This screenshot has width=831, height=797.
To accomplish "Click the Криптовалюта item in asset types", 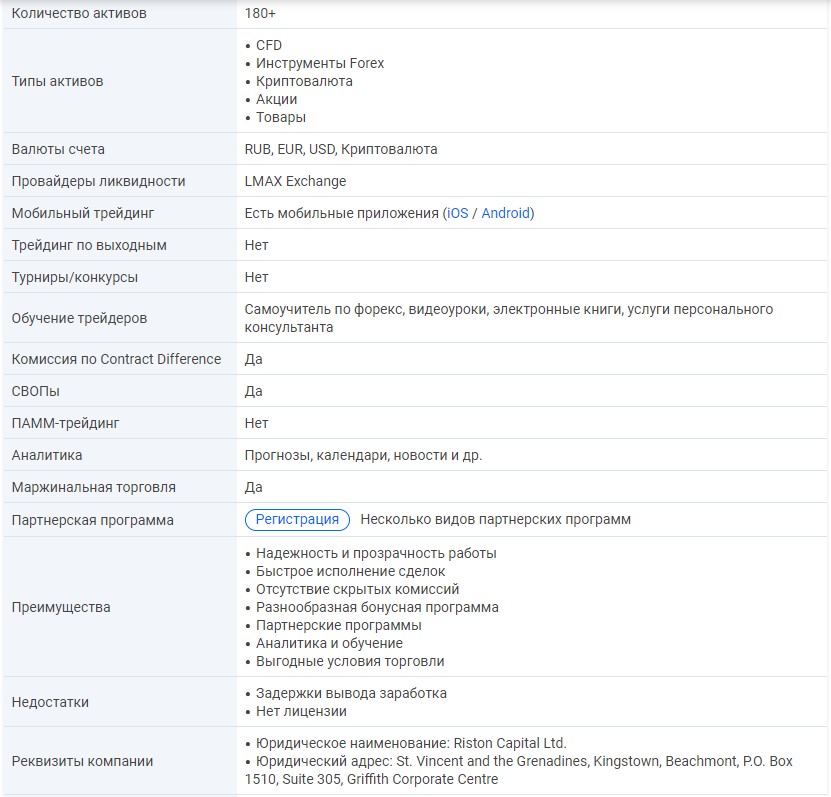I will coord(304,81).
